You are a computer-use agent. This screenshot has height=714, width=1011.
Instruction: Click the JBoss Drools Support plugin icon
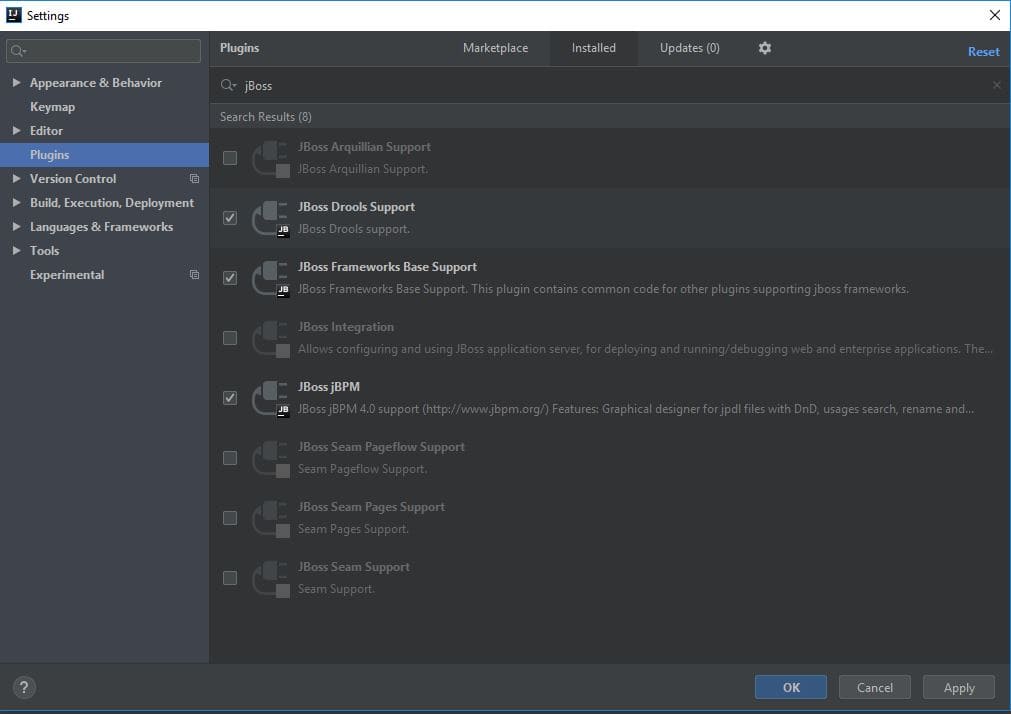(271, 218)
